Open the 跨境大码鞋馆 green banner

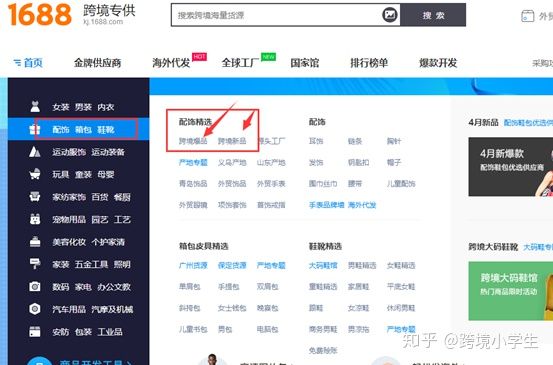click(511, 291)
